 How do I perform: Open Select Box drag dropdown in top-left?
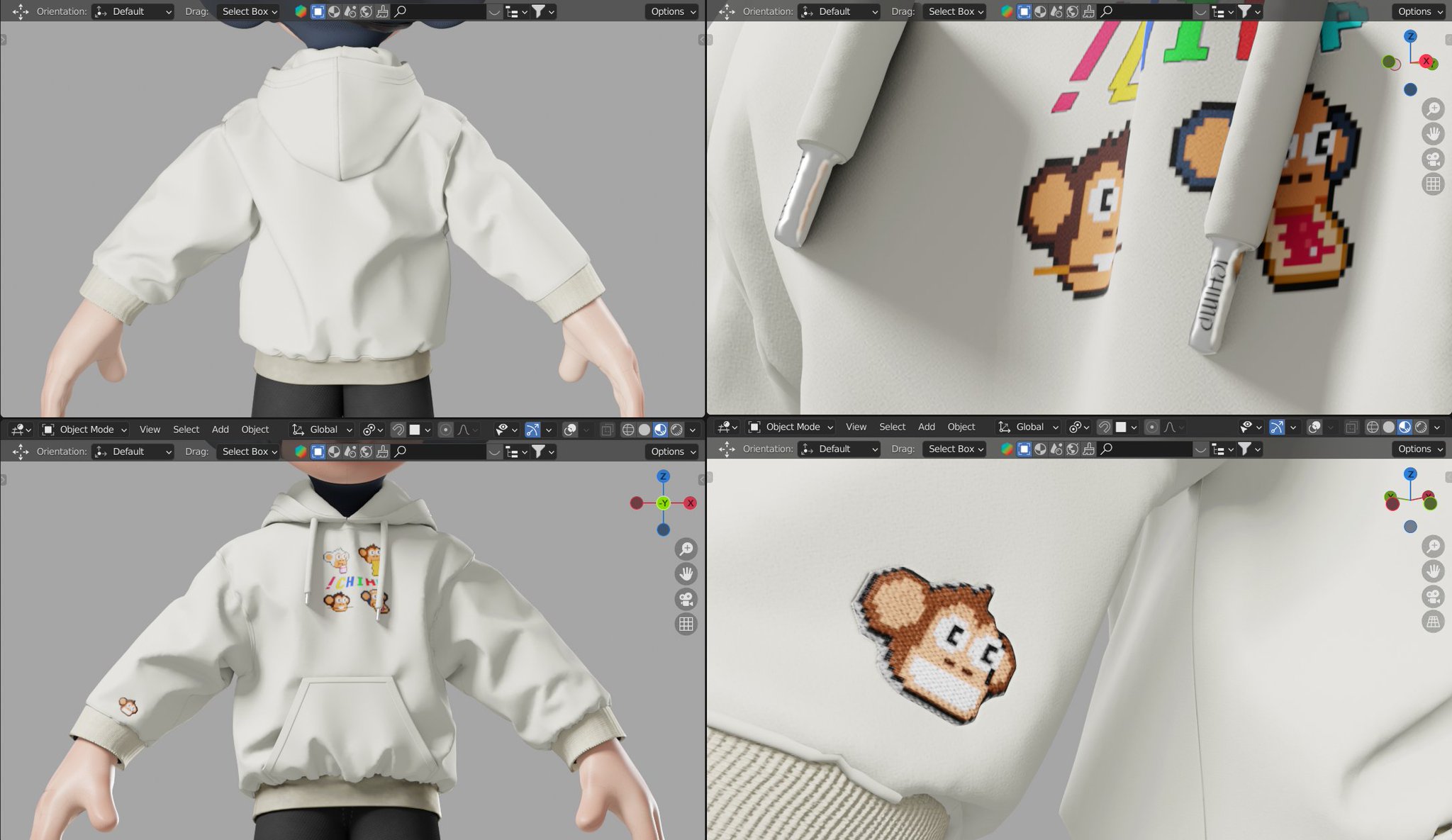coord(249,11)
